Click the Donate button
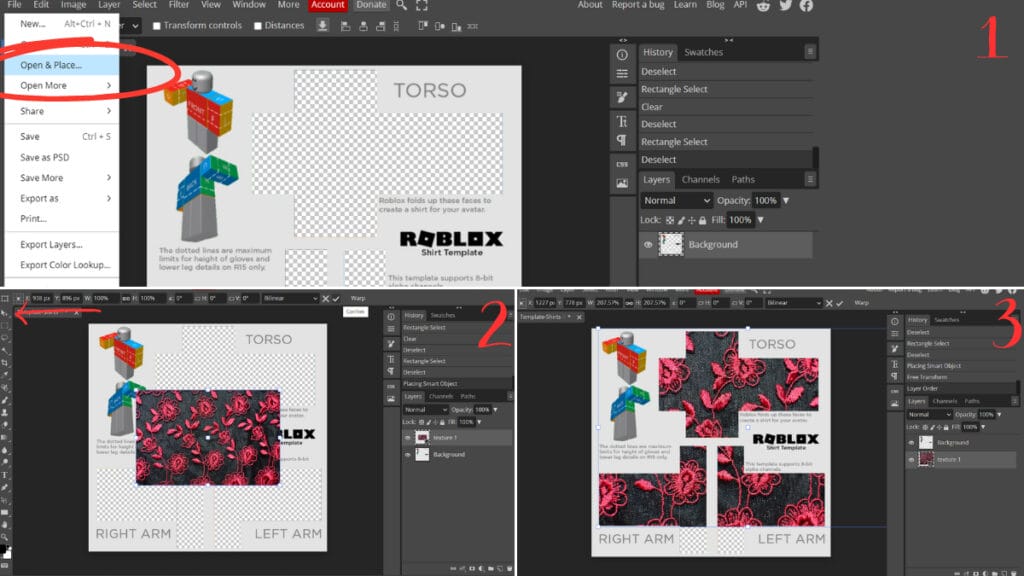Screen dimensions: 1024x576 371,5
